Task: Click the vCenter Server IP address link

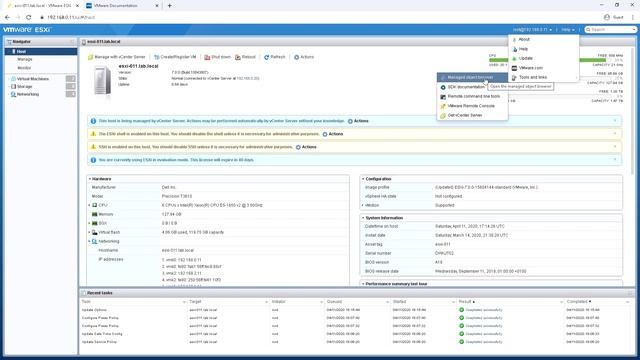Action: [x=248, y=78]
